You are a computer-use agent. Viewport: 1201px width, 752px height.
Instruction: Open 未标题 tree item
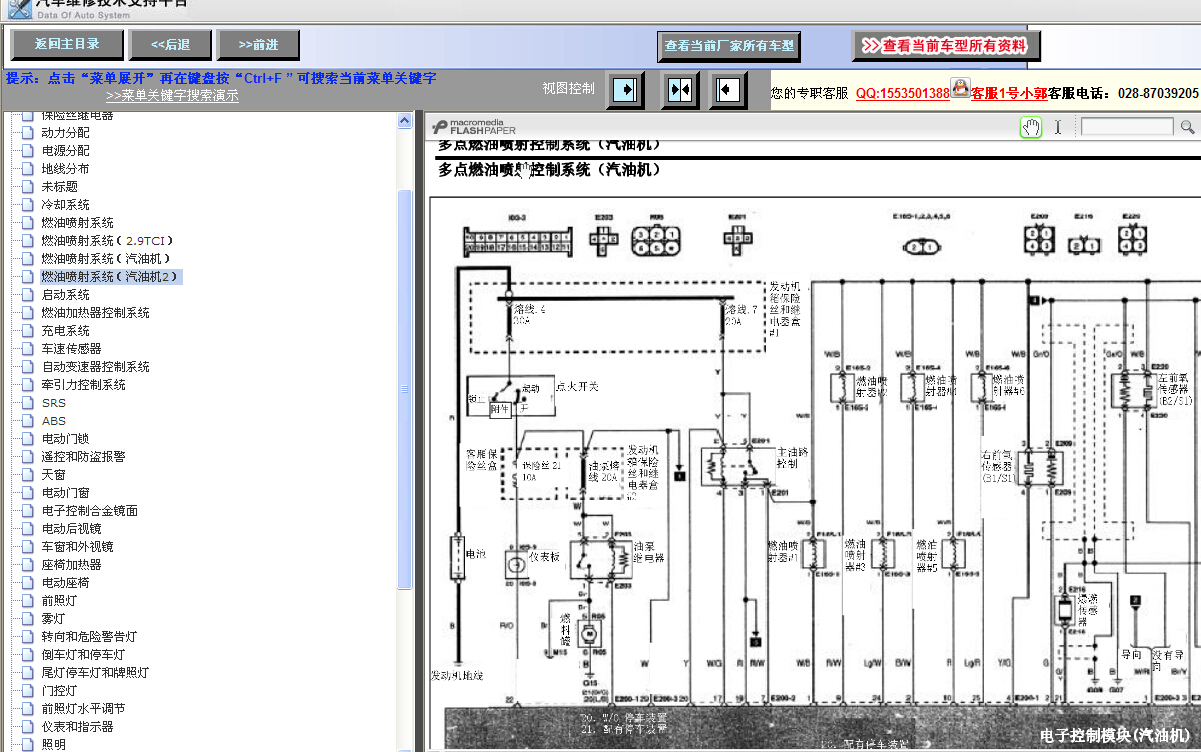point(59,186)
